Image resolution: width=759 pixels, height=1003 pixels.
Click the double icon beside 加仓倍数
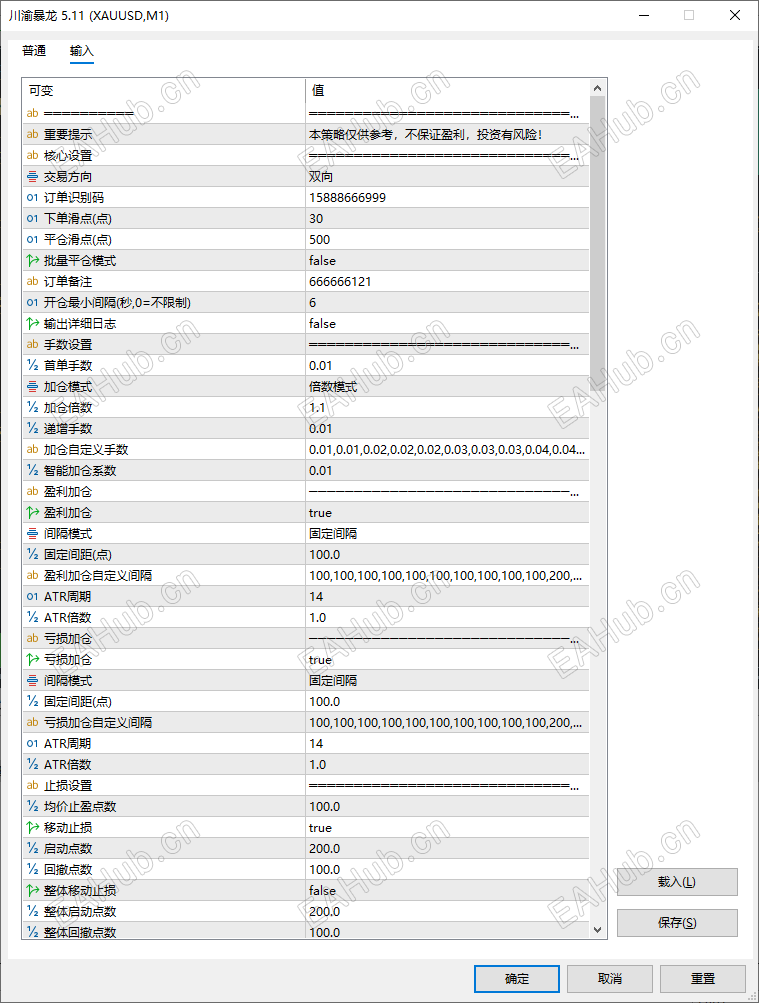33,407
